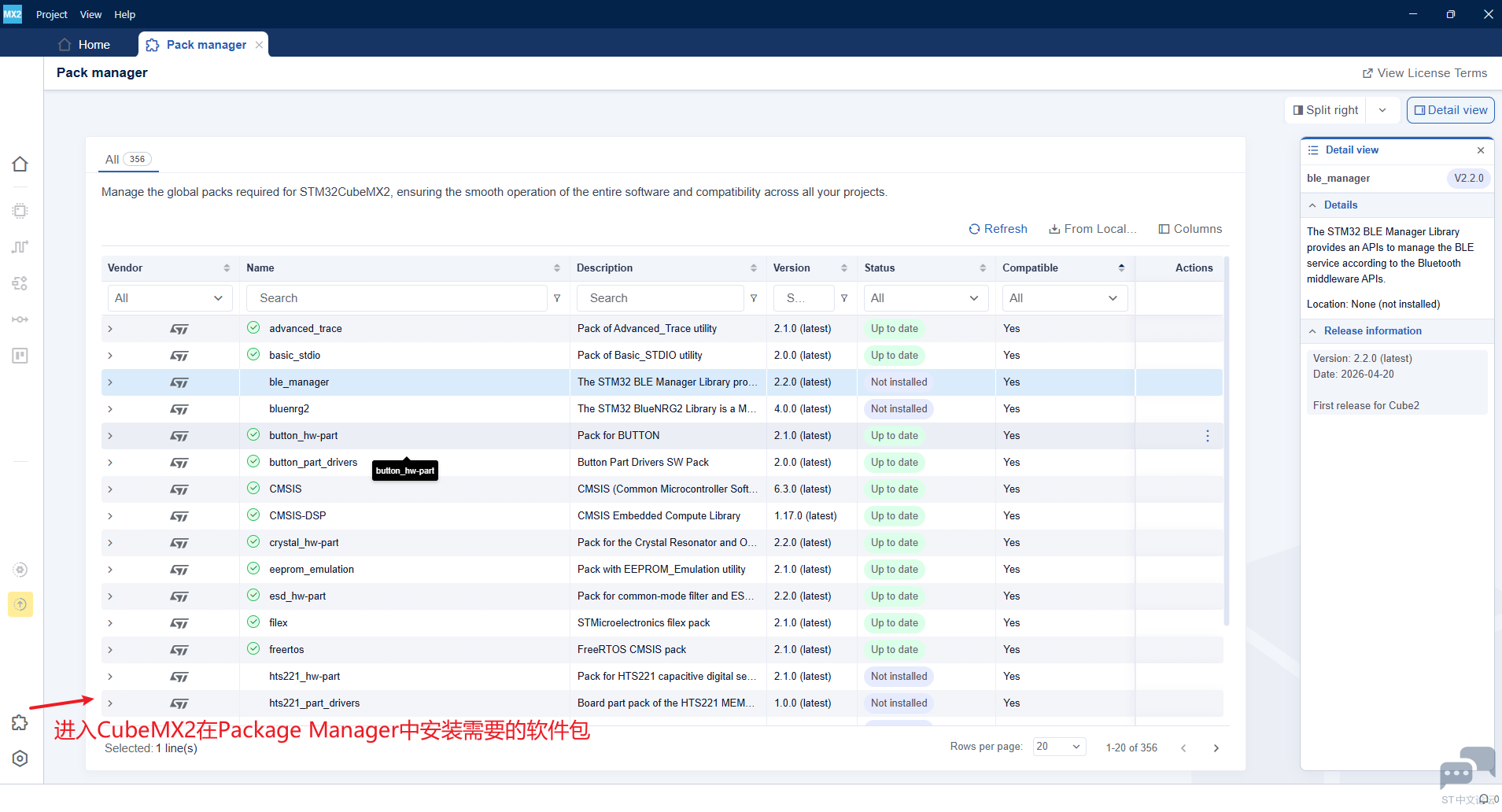Viewport: 1502px width, 812px height.
Task: Click the gear cog icon in sidebar
Action: [20, 570]
